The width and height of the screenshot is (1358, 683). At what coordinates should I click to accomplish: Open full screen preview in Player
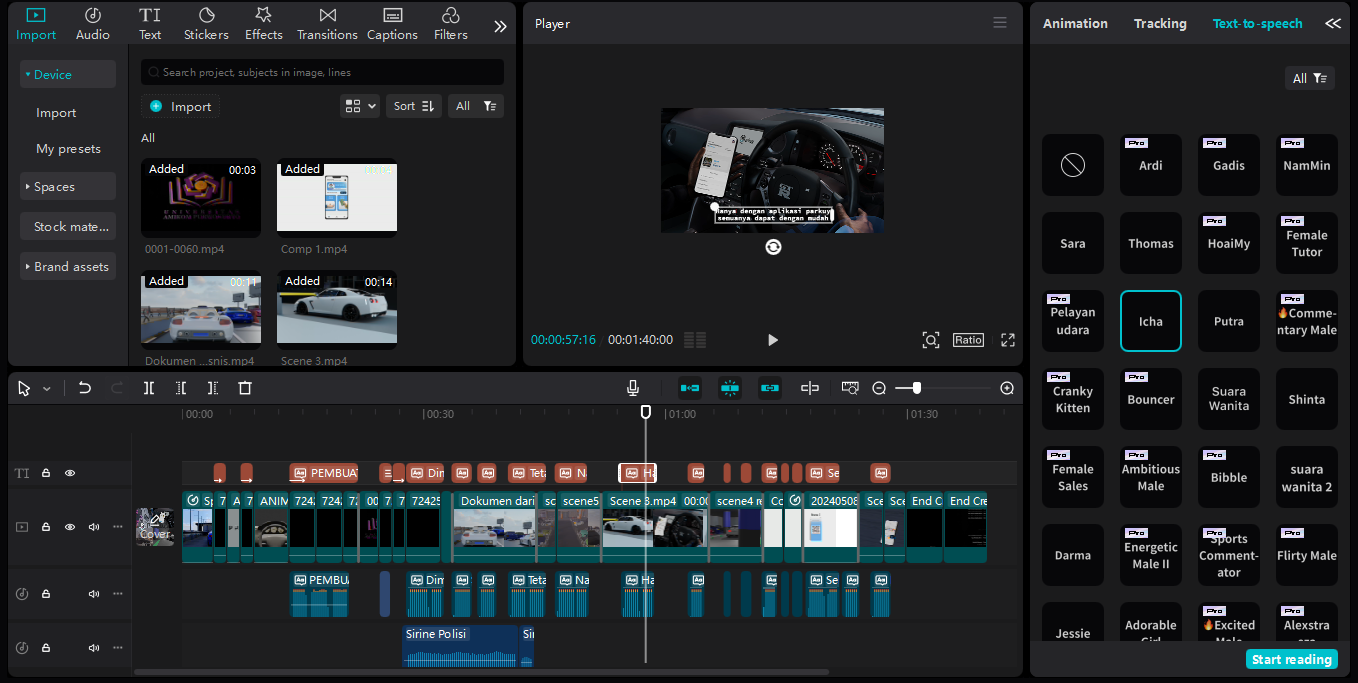(x=1008, y=340)
